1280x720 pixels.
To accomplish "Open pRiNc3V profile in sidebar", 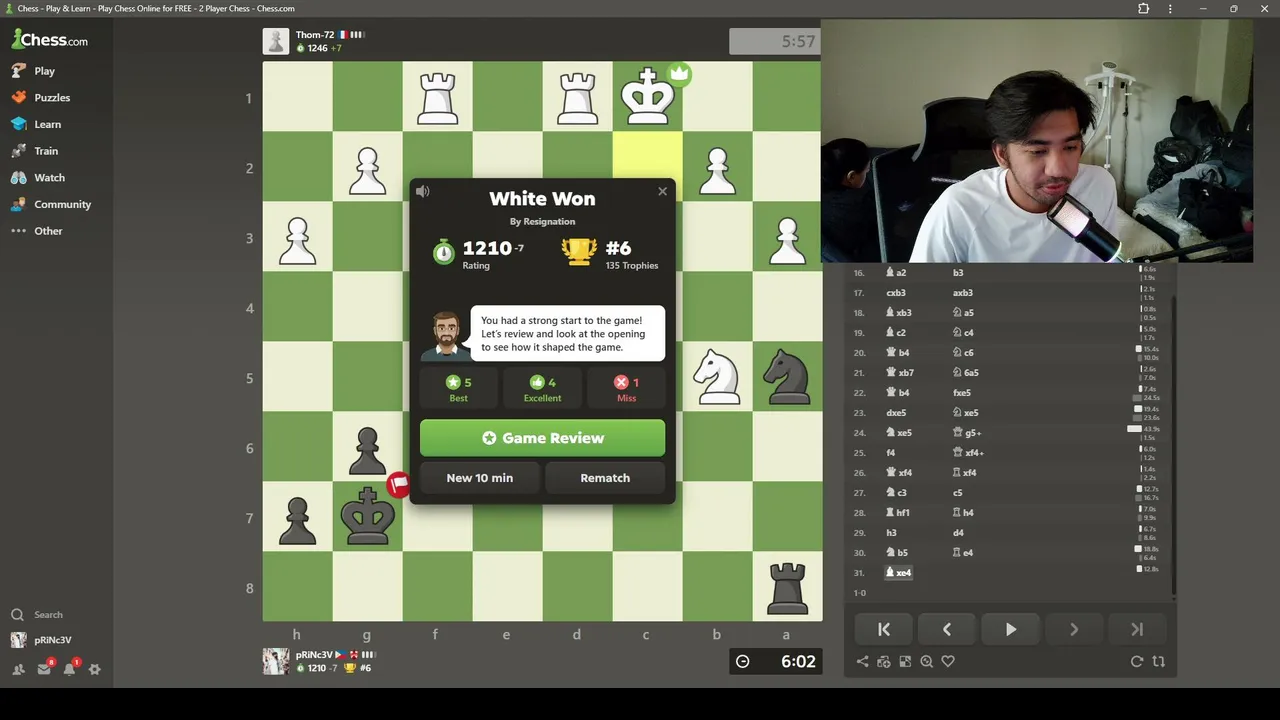I will 42,640.
